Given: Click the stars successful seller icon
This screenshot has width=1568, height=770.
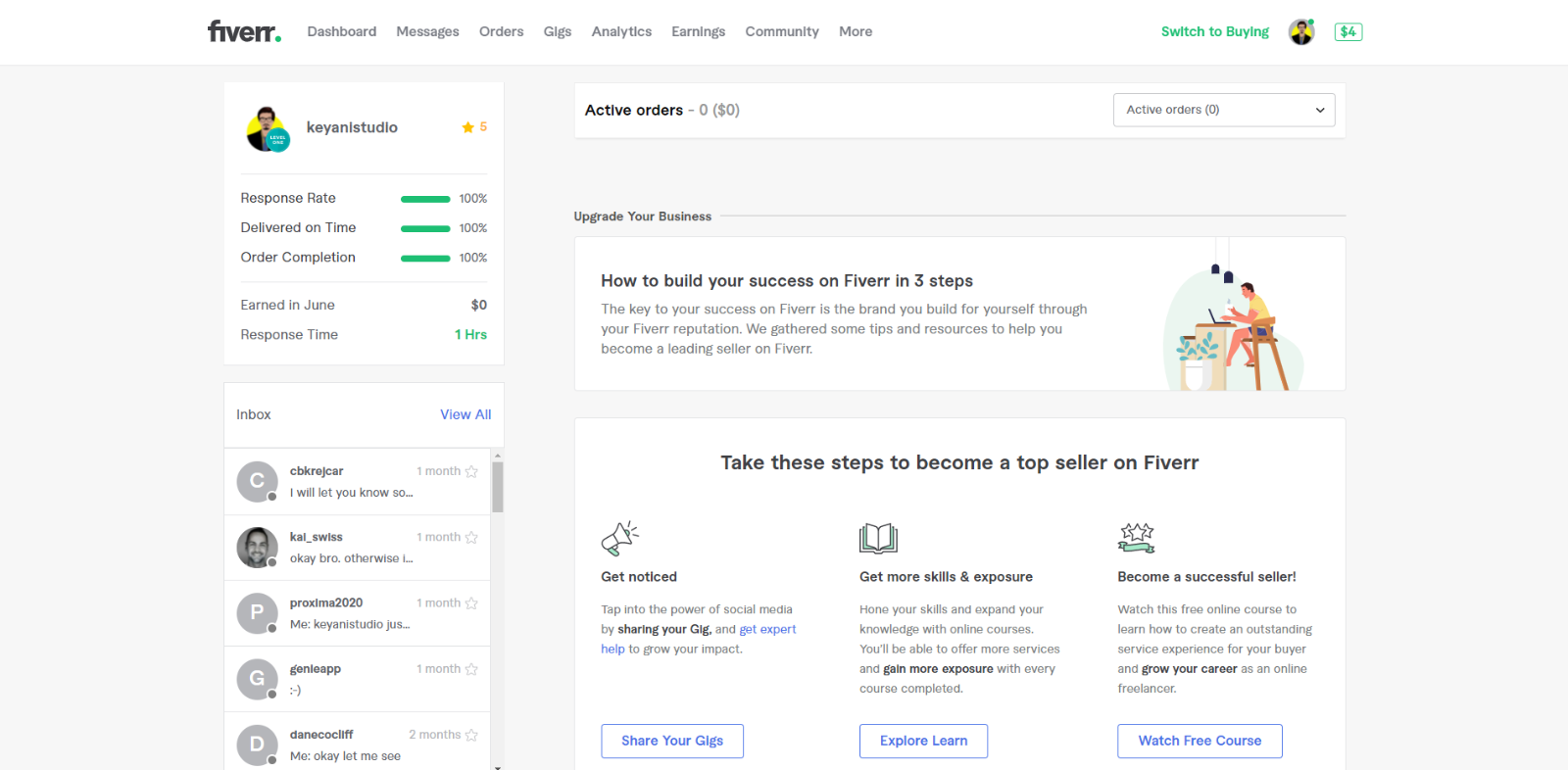Looking at the screenshot, I should coord(1137,538).
